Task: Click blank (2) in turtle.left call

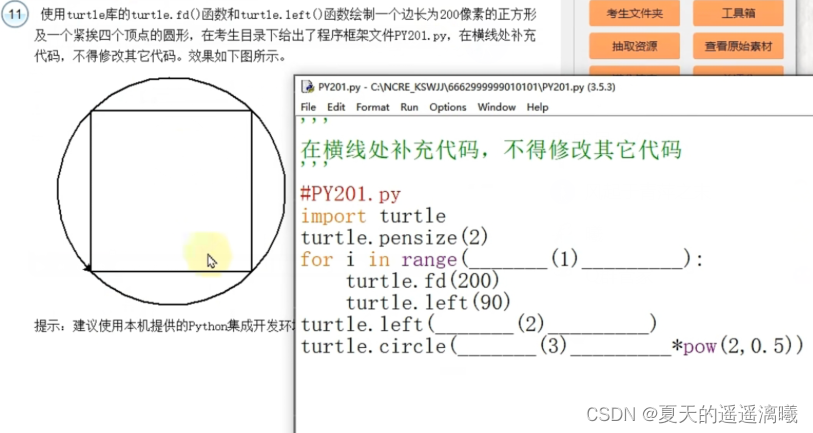Action: tap(542, 324)
